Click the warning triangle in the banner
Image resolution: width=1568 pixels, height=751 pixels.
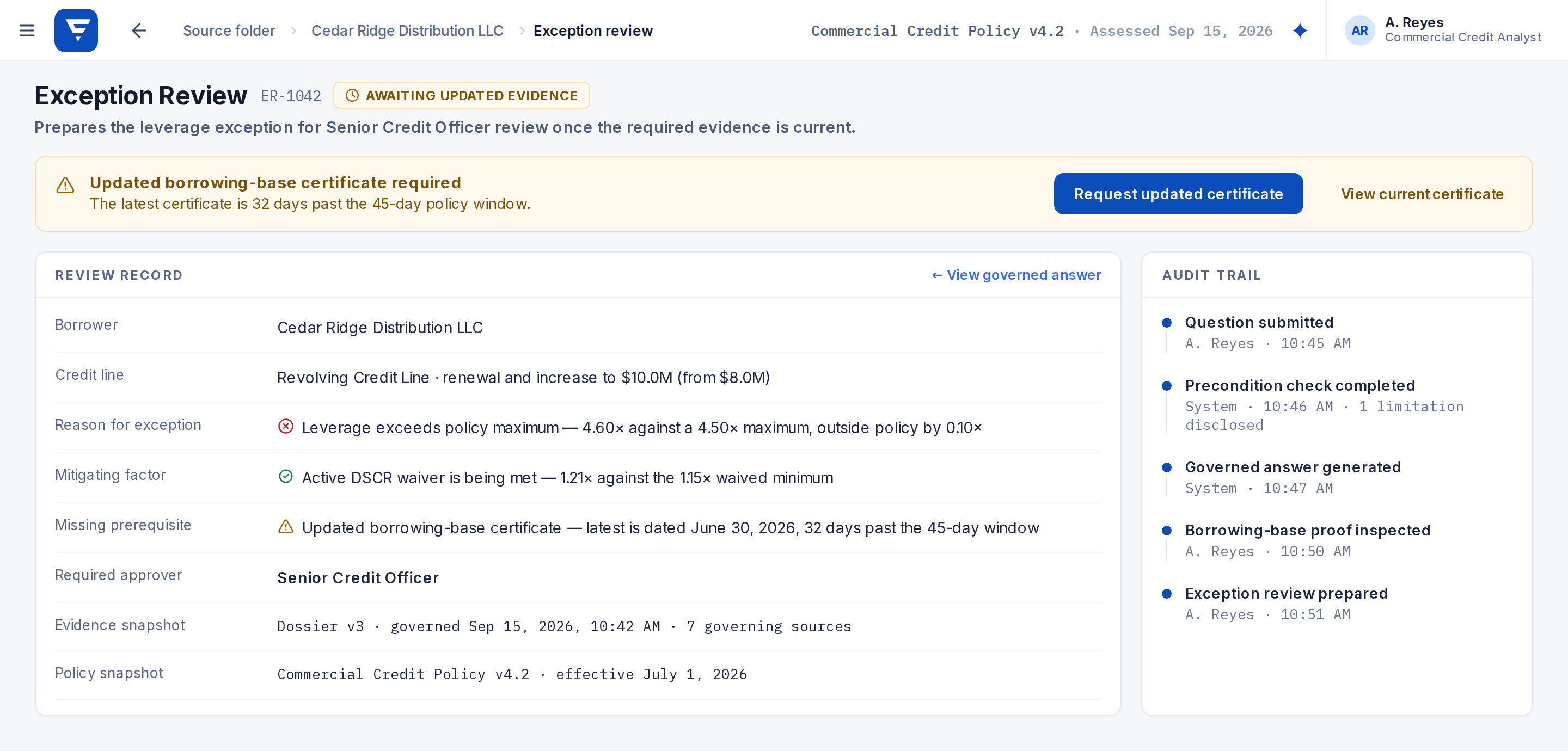coord(65,185)
